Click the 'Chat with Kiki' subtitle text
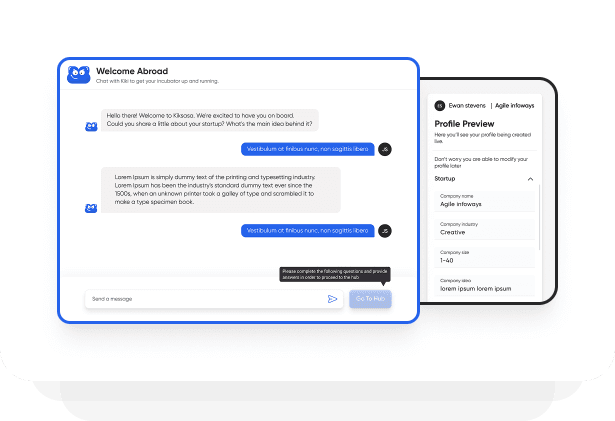The image size is (615, 421). click(x=157, y=81)
